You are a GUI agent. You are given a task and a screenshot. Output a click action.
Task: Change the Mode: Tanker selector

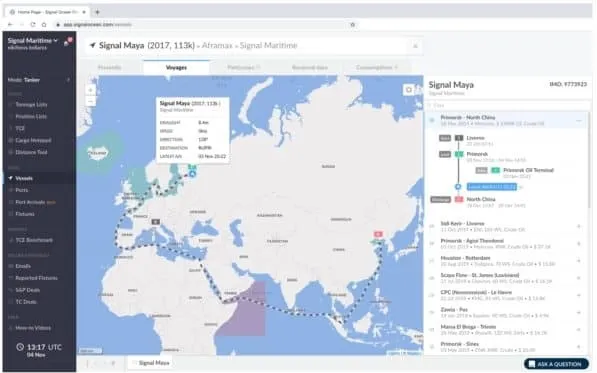(x=39, y=80)
